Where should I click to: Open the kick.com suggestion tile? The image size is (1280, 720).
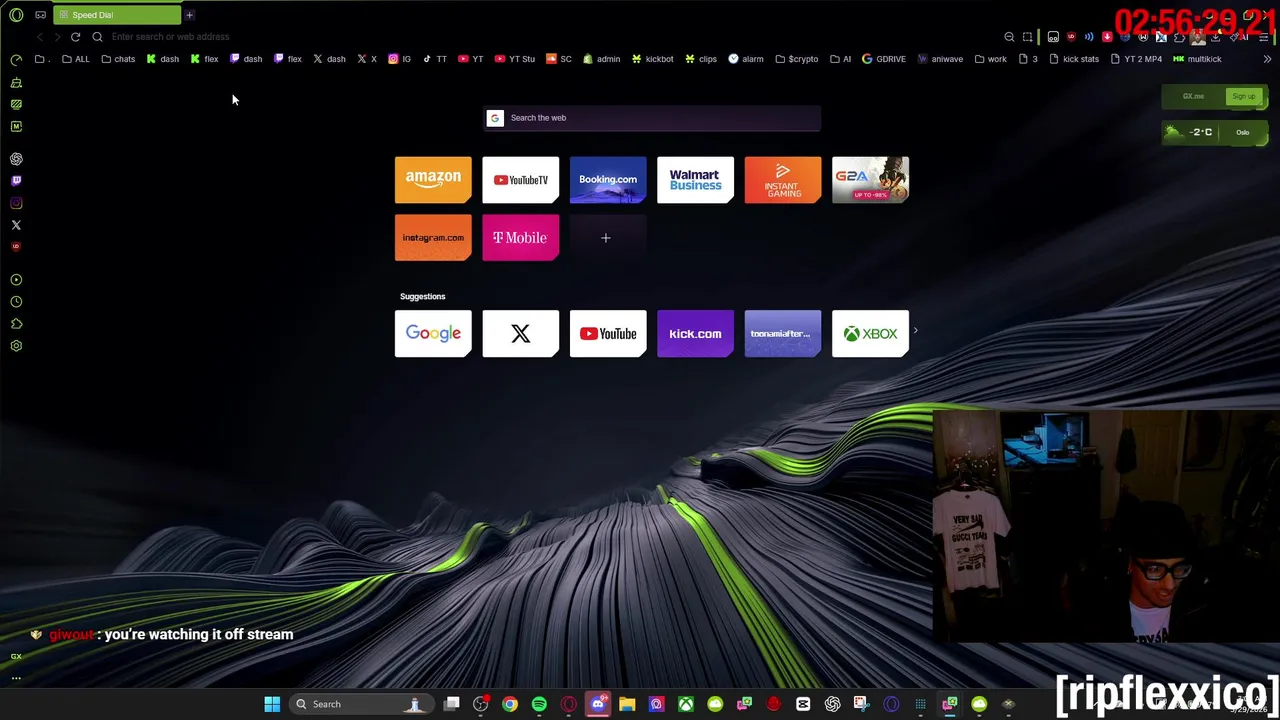(695, 334)
